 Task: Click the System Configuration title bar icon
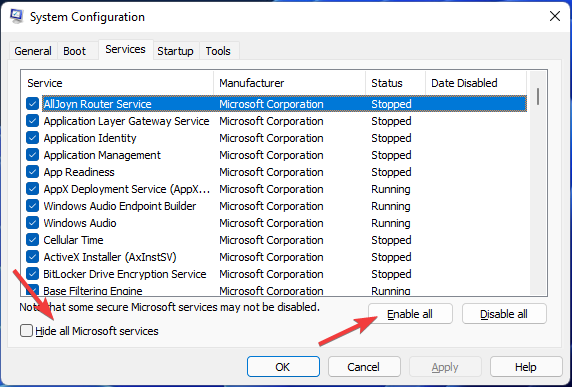pyautogui.click(x=17, y=17)
